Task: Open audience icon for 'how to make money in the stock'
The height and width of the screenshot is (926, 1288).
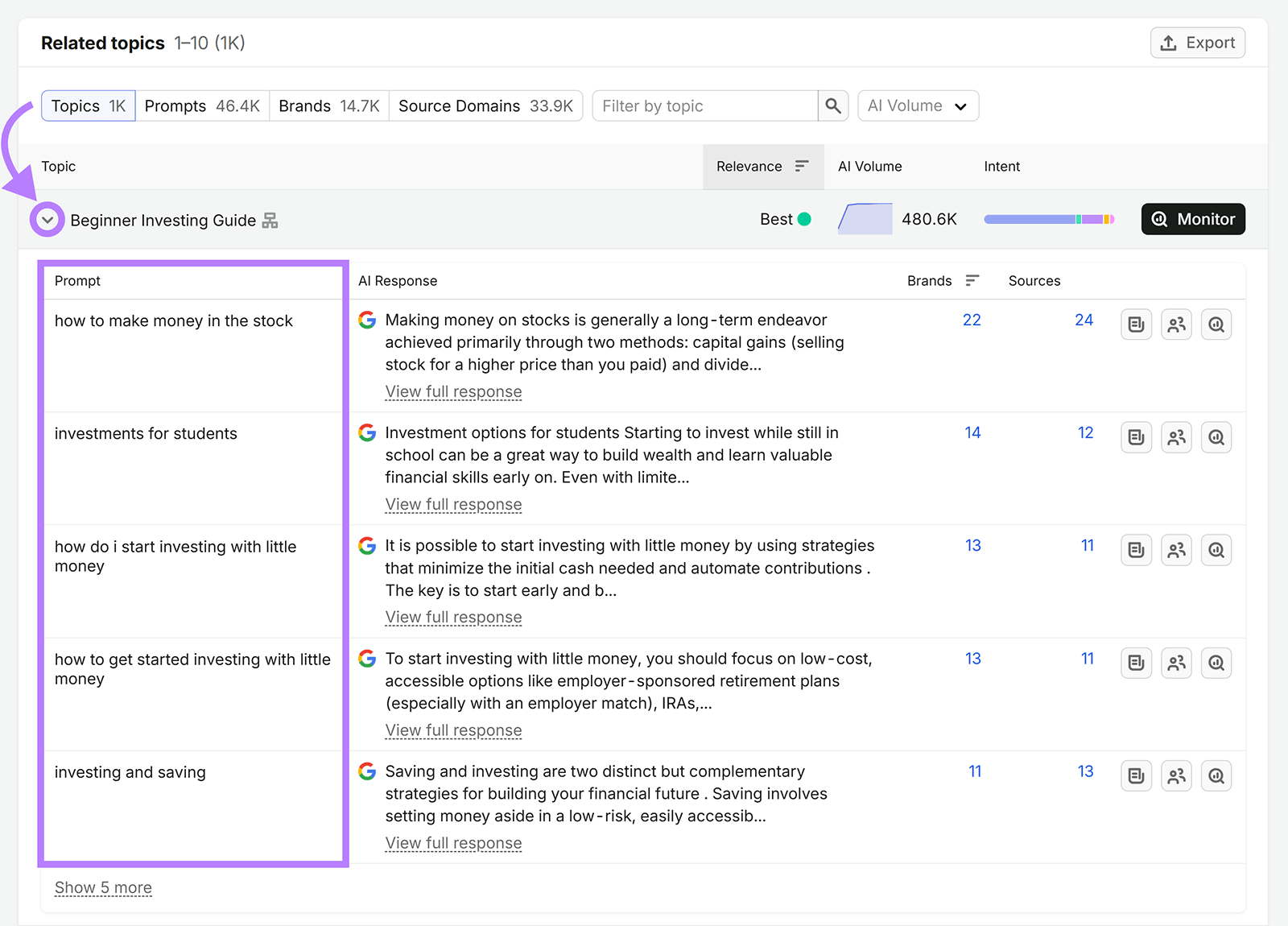Action: tap(1177, 325)
